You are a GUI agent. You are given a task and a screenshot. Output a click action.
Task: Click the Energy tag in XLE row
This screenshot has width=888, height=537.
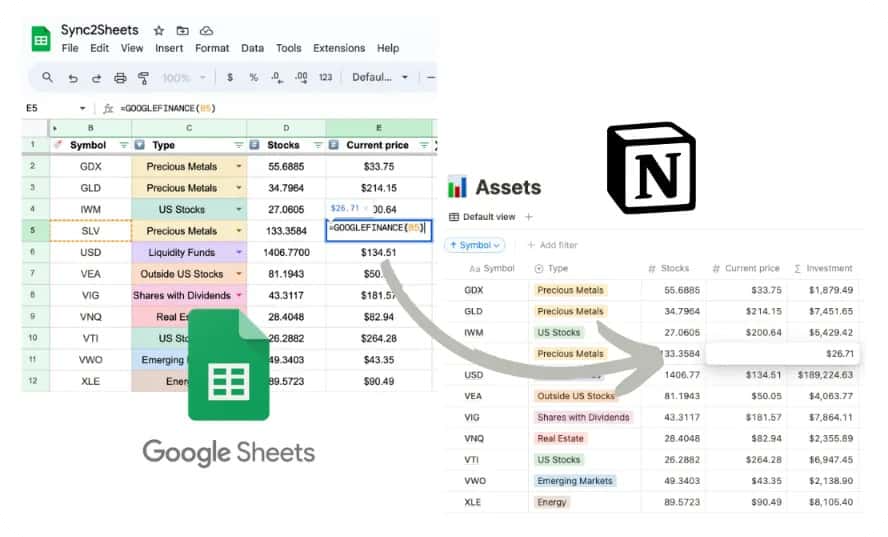[552, 502]
